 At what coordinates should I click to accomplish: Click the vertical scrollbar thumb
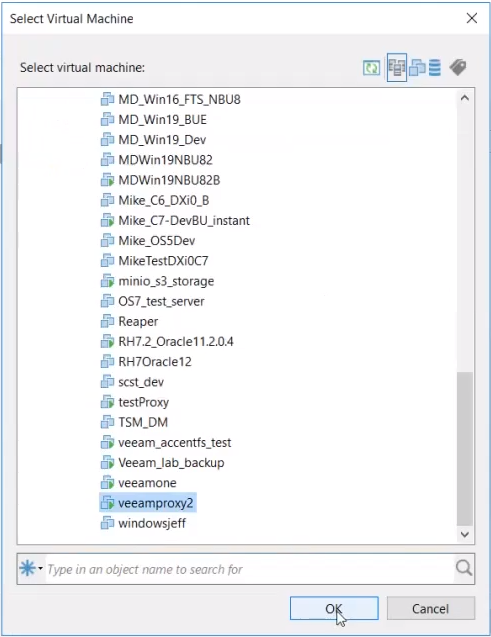click(x=465, y=448)
